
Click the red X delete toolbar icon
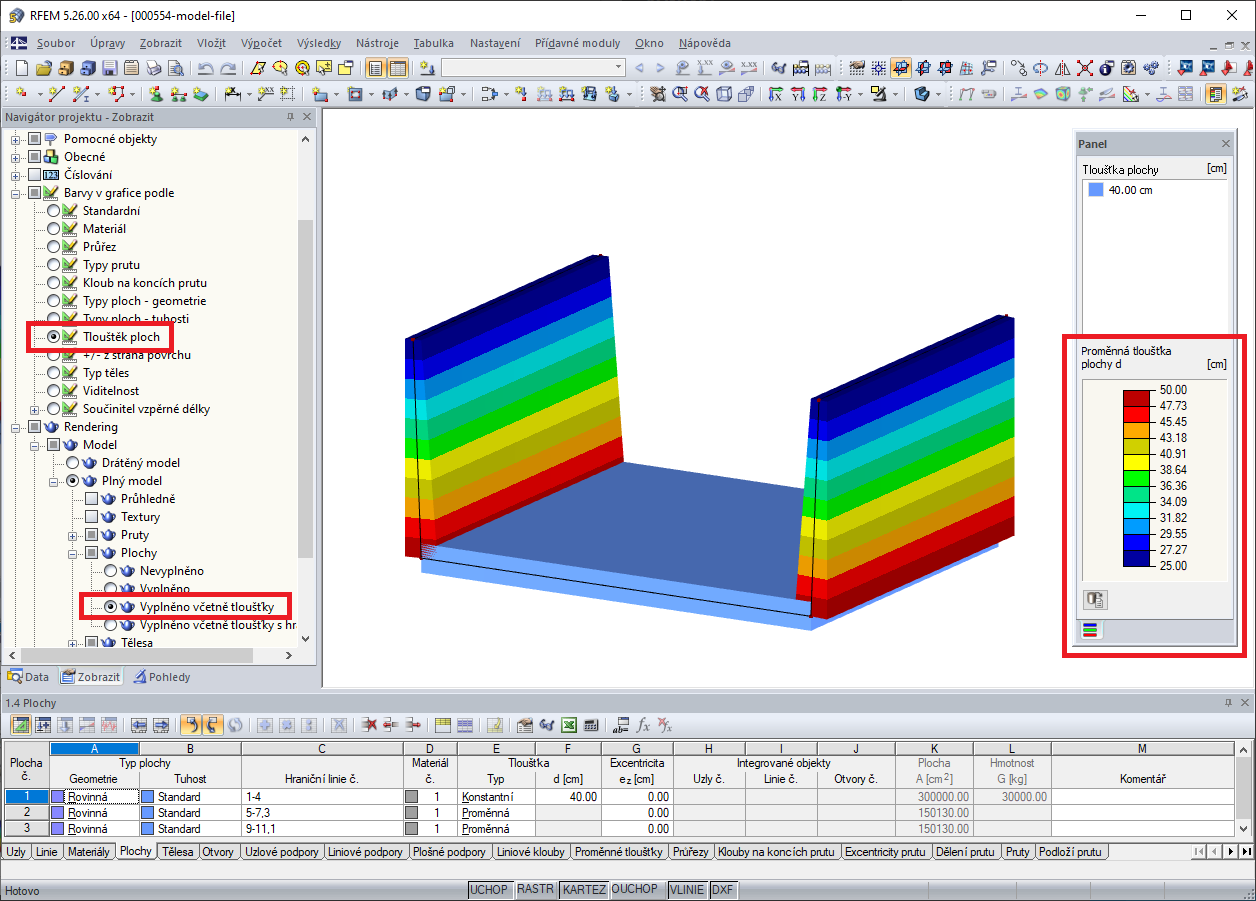point(1084,68)
